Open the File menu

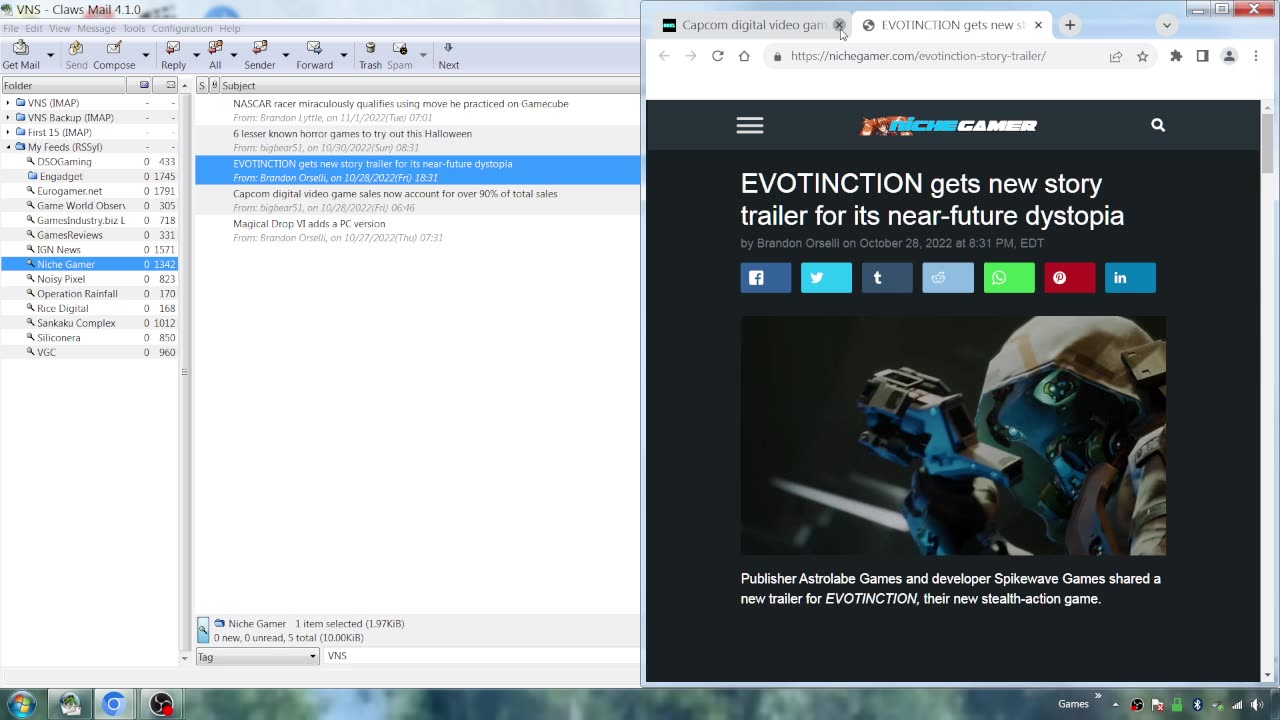[x=10, y=28]
